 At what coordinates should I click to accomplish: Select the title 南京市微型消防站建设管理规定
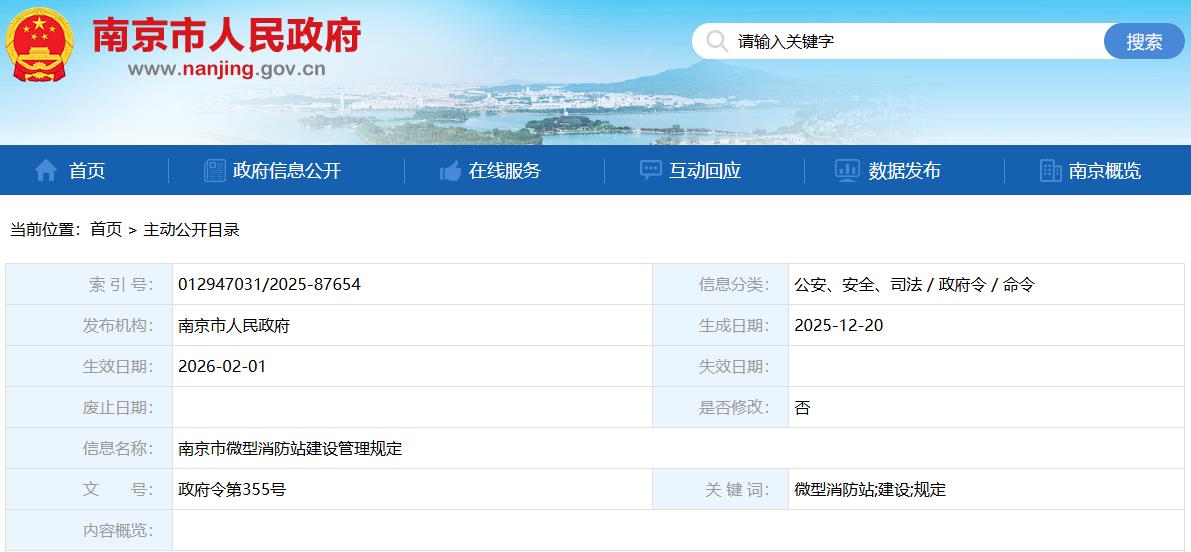coord(289,448)
